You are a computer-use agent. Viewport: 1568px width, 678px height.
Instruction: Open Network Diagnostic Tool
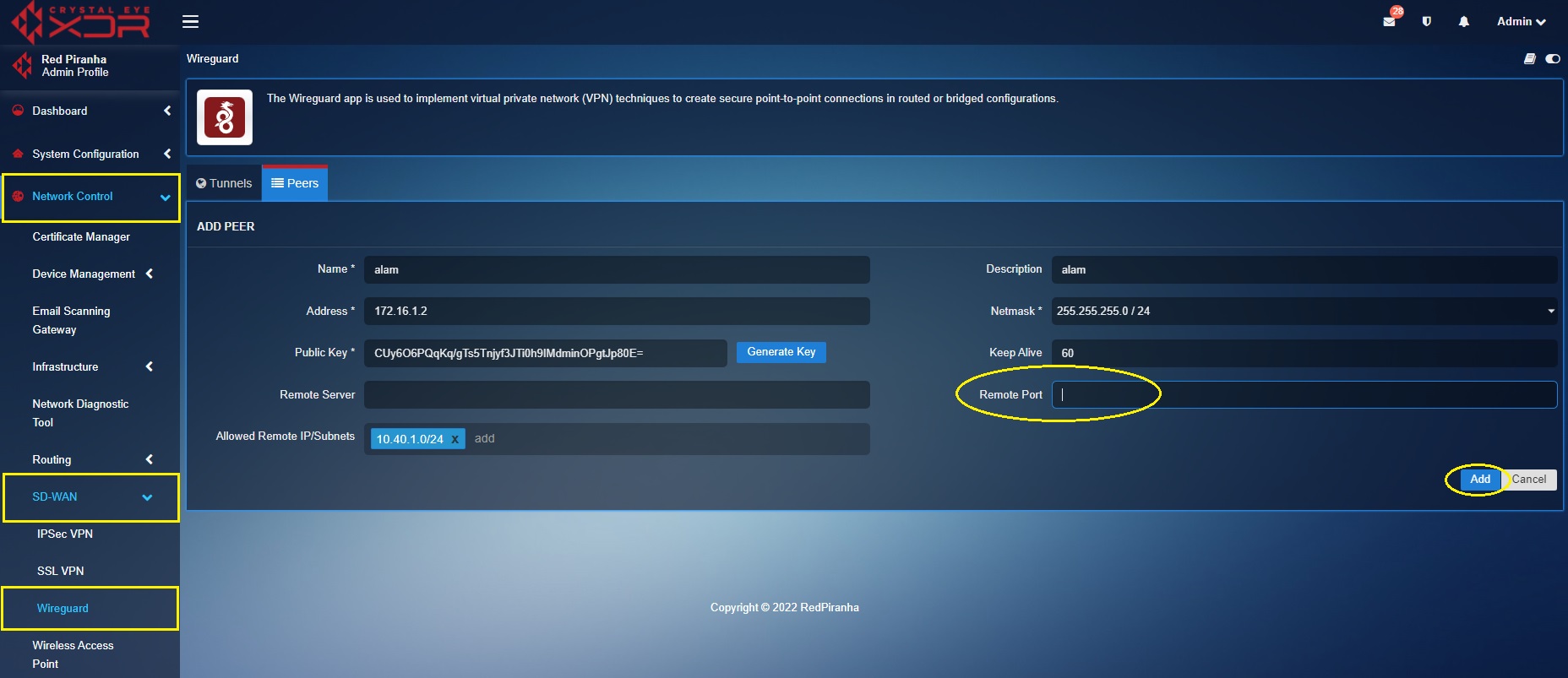click(80, 413)
